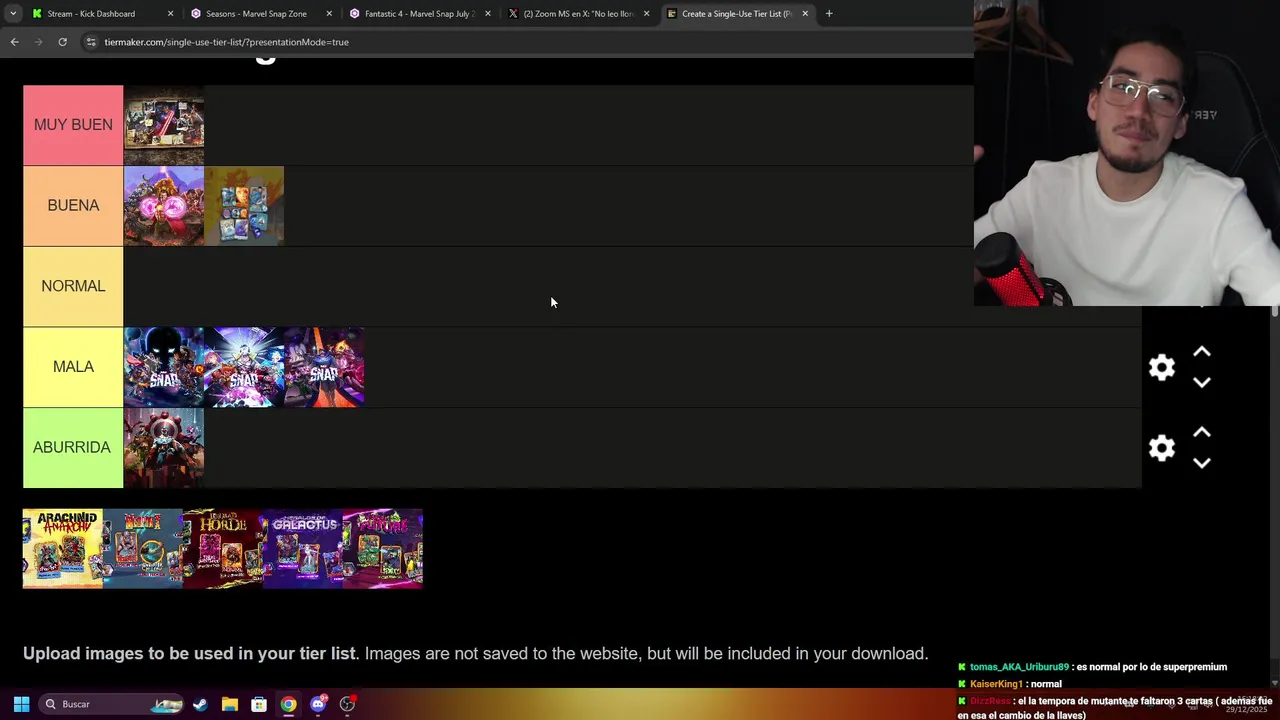Image resolution: width=1280 pixels, height=720 pixels.
Task: Open settings gear for ABURRIDA row
Action: coord(1161,448)
